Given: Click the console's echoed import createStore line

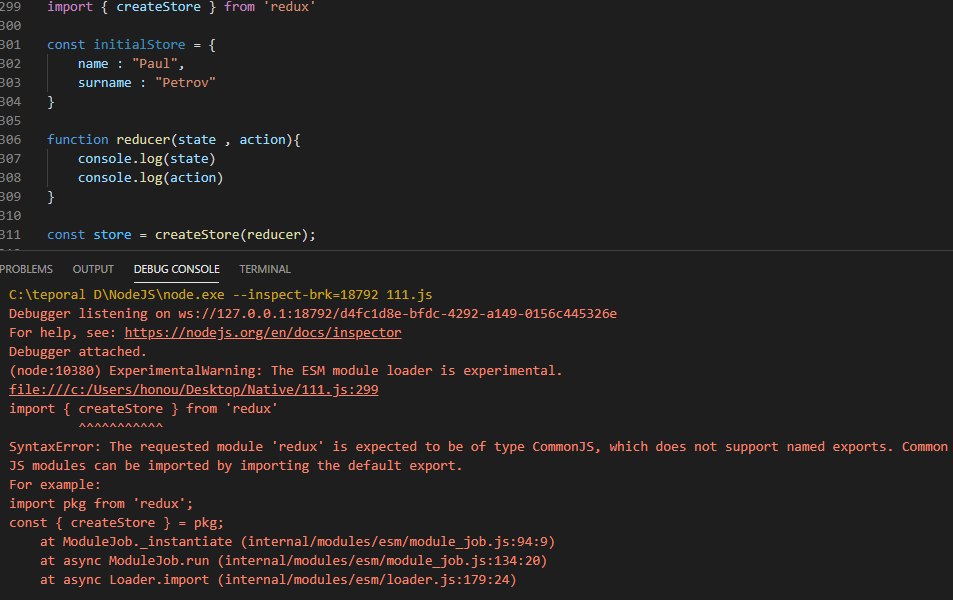Looking at the screenshot, I should click(143, 409).
